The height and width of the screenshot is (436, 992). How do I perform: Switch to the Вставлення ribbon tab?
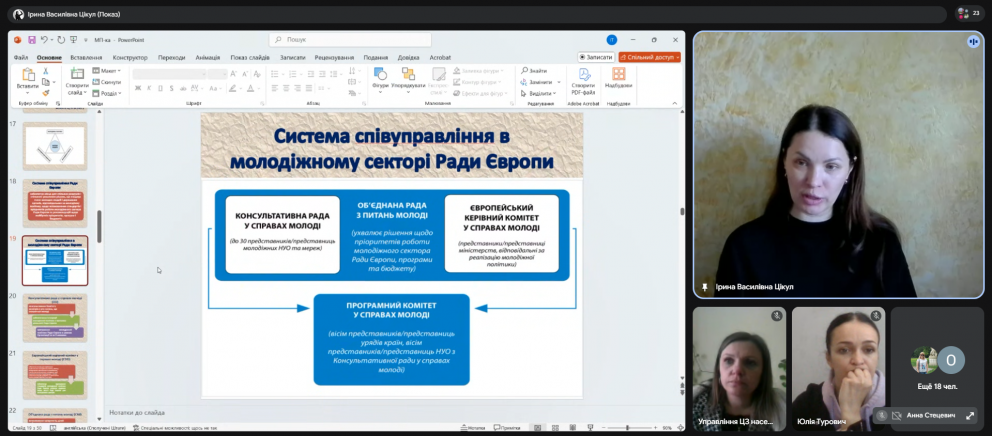[86, 57]
